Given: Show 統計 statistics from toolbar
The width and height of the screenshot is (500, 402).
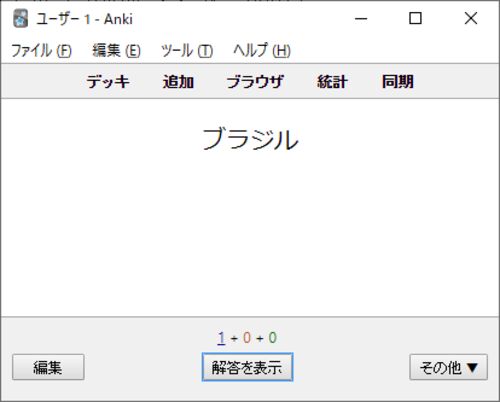Looking at the screenshot, I should pos(332,81).
